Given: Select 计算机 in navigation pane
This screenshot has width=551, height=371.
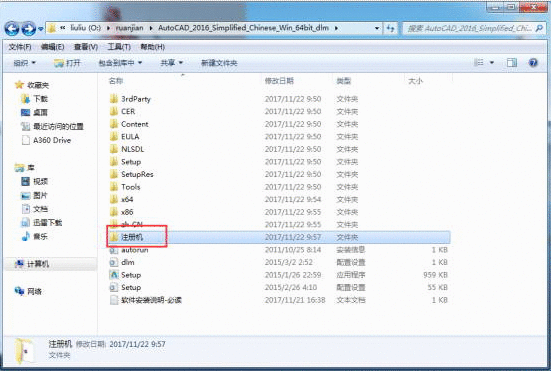Looking at the screenshot, I should tap(38, 264).
